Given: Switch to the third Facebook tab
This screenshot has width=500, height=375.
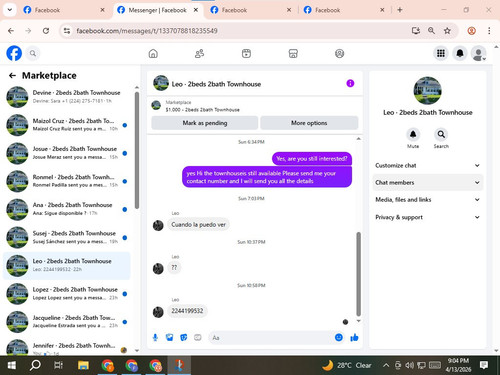Looking at the screenshot, I should coord(250,10).
